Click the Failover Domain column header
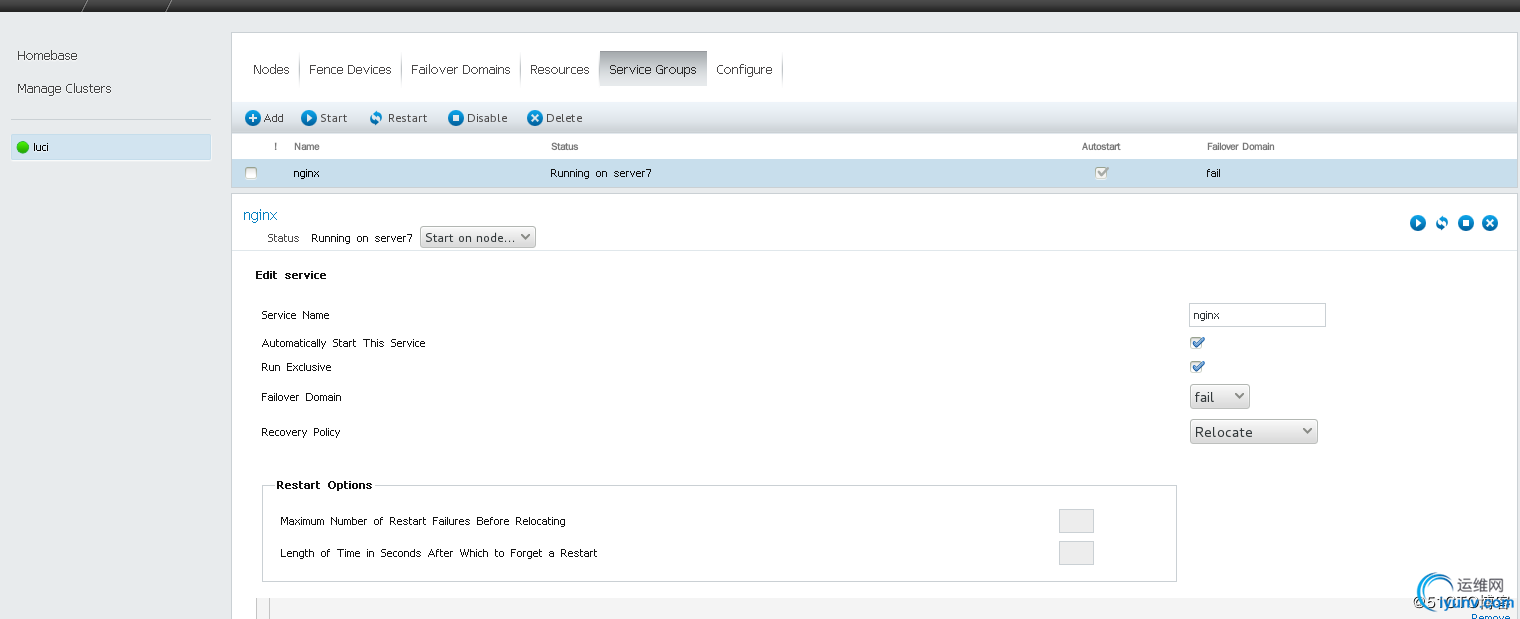Screen dimensions: 1520x619 click(x=1241, y=147)
